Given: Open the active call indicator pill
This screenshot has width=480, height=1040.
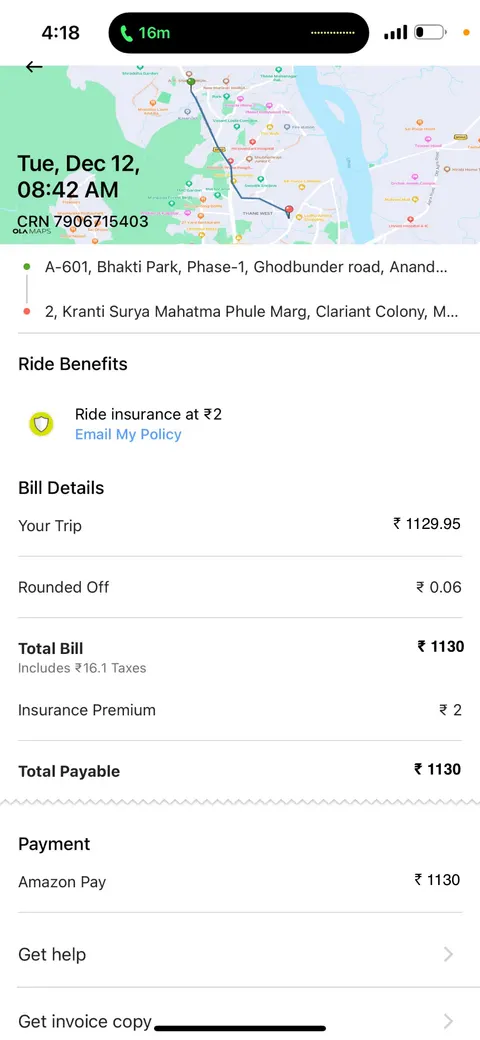Looking at the screenshot, I should click(x=239, y=32).
